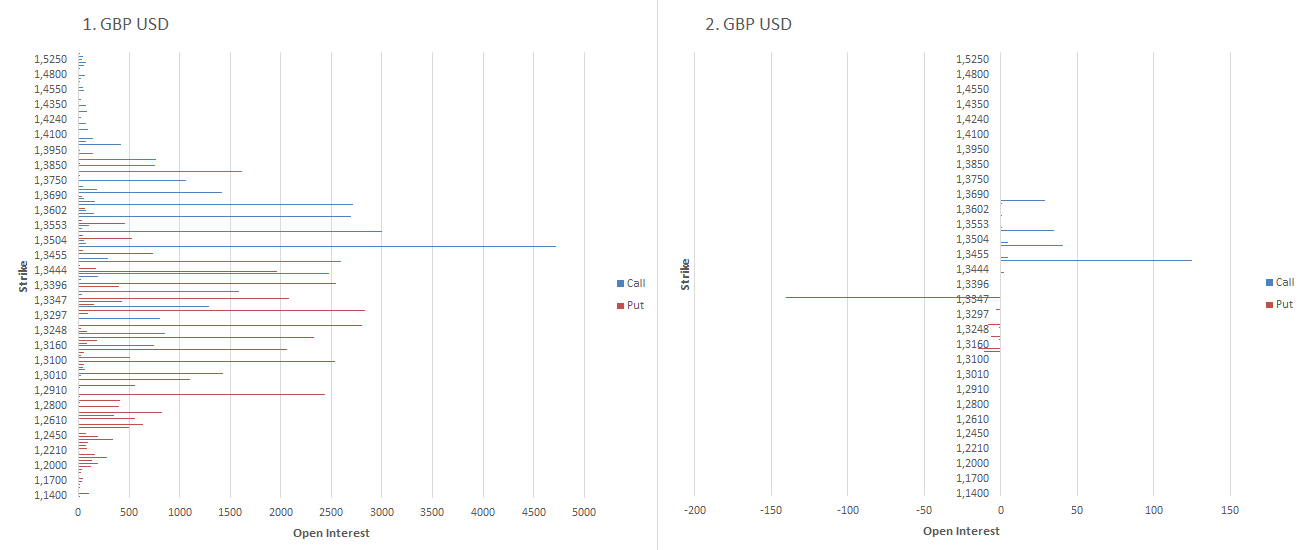Click the 5000 tick label in chart 1
This screenshot has width=1305, height=550.
coord(584,512)
